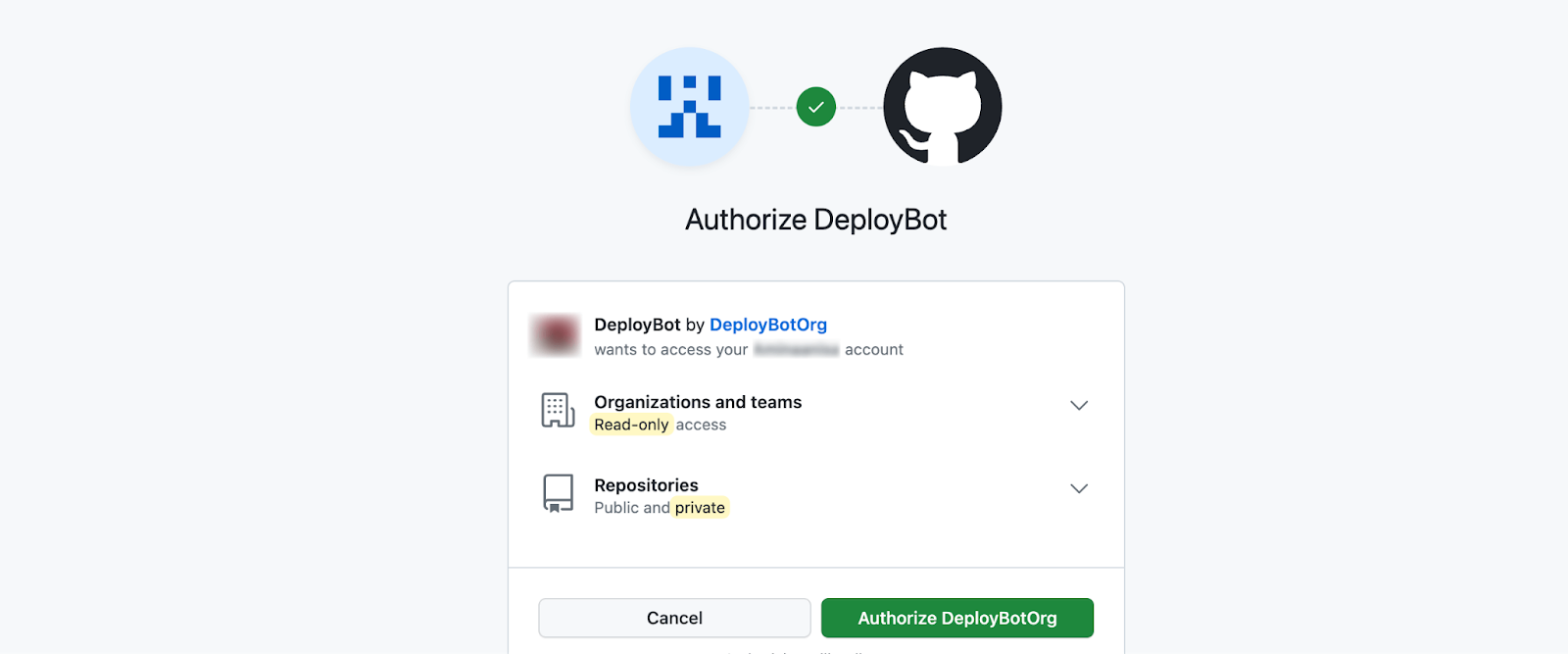
Task: Expand Organizations and teams permission details
Action: [x=1079, y=405]
